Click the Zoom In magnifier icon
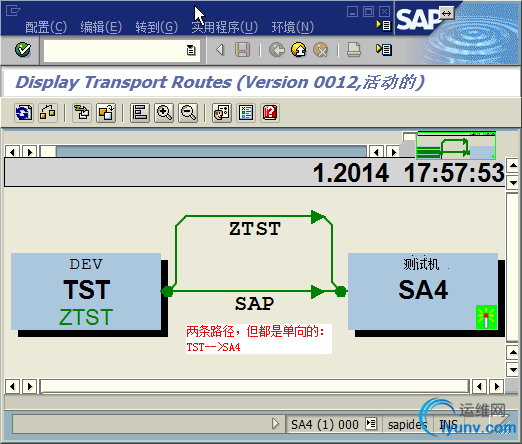The image size is (522, 444). [x=164, y=113]
